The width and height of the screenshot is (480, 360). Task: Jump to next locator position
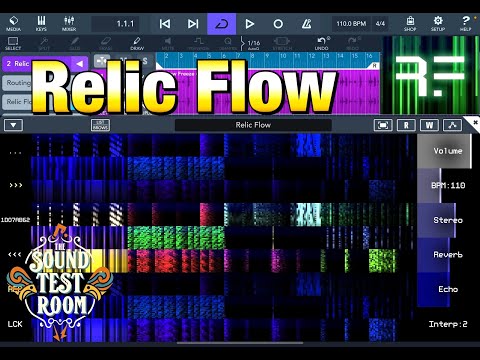point(193,24)
